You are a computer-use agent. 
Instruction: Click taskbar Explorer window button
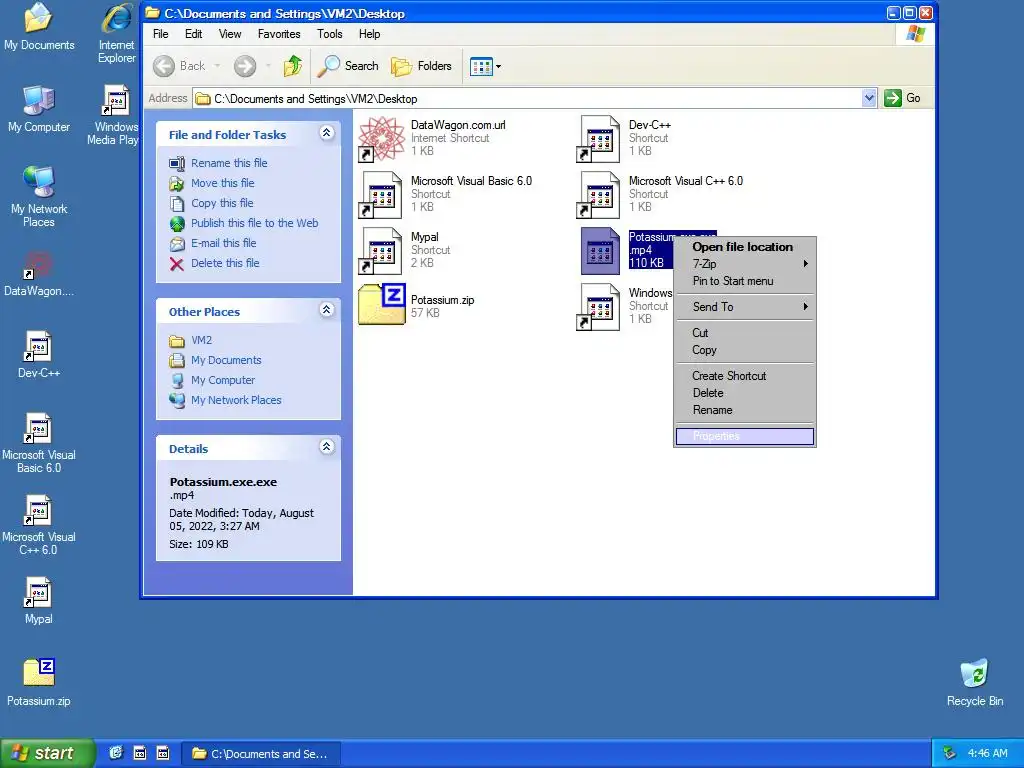[261, 754]
